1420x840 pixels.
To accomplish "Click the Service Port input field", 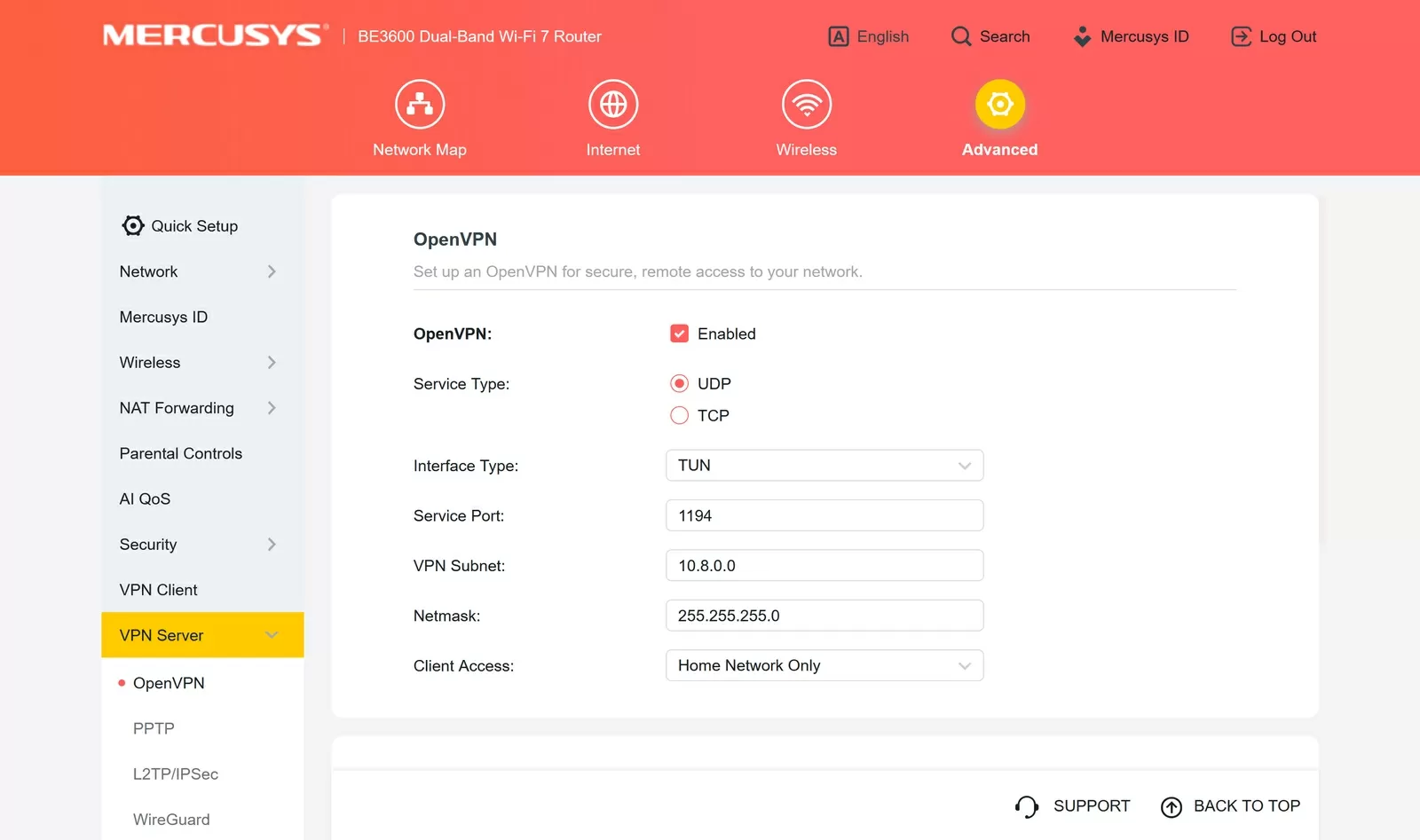I will pos(824,515).
